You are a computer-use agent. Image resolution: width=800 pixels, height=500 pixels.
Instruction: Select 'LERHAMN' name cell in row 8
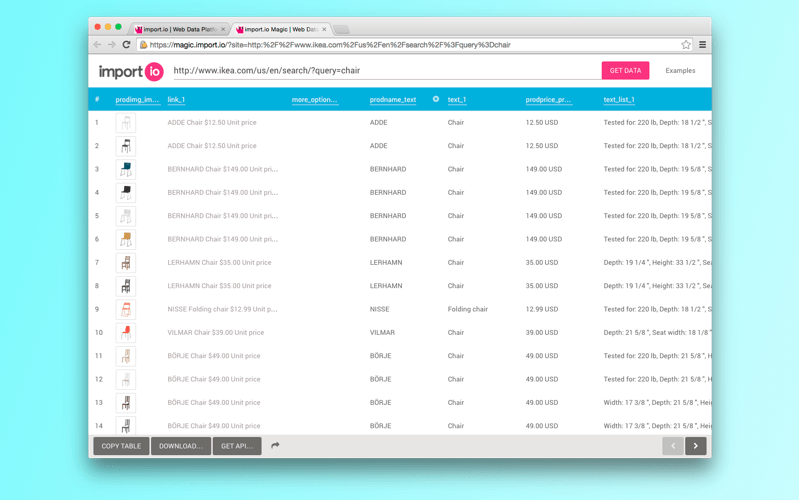[x=386, y=286]
